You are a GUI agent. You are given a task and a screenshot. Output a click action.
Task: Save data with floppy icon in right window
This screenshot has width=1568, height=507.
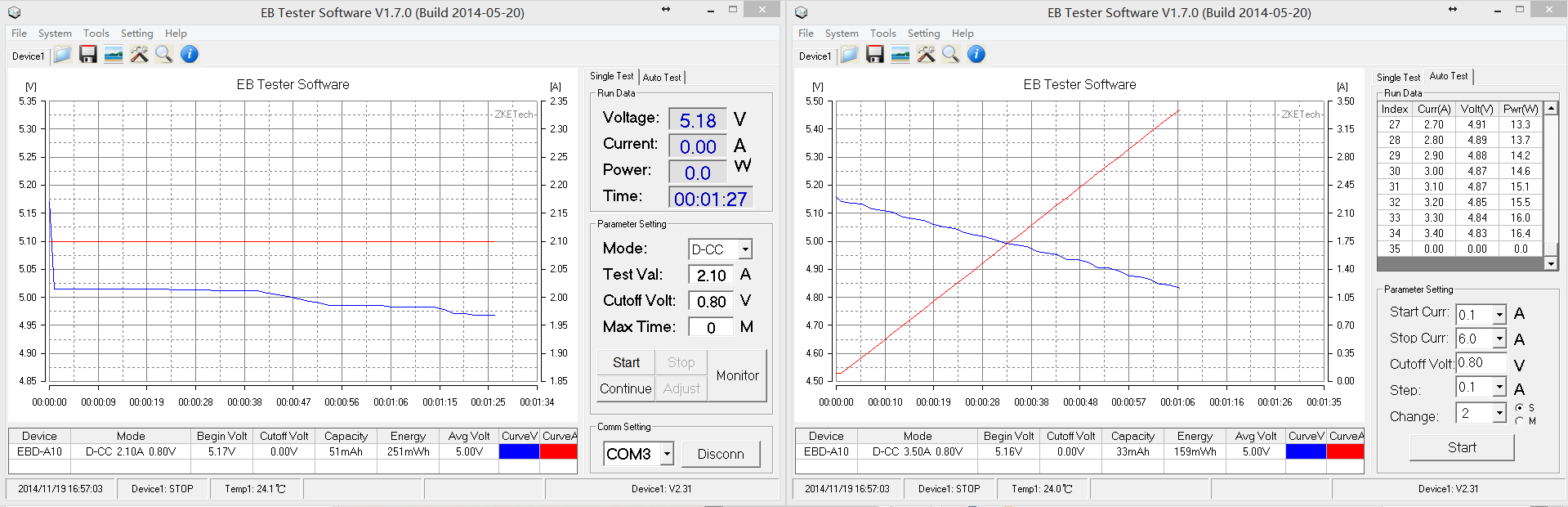[x=875, y=55]
